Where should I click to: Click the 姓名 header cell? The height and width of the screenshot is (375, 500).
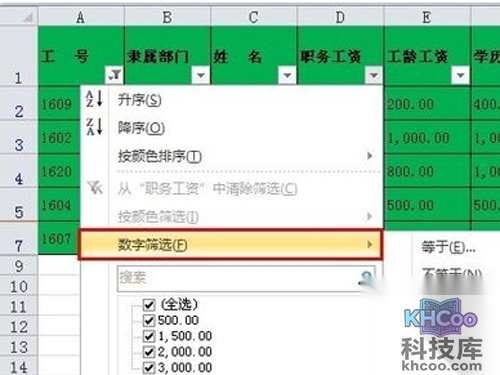(x=254, y=56)
